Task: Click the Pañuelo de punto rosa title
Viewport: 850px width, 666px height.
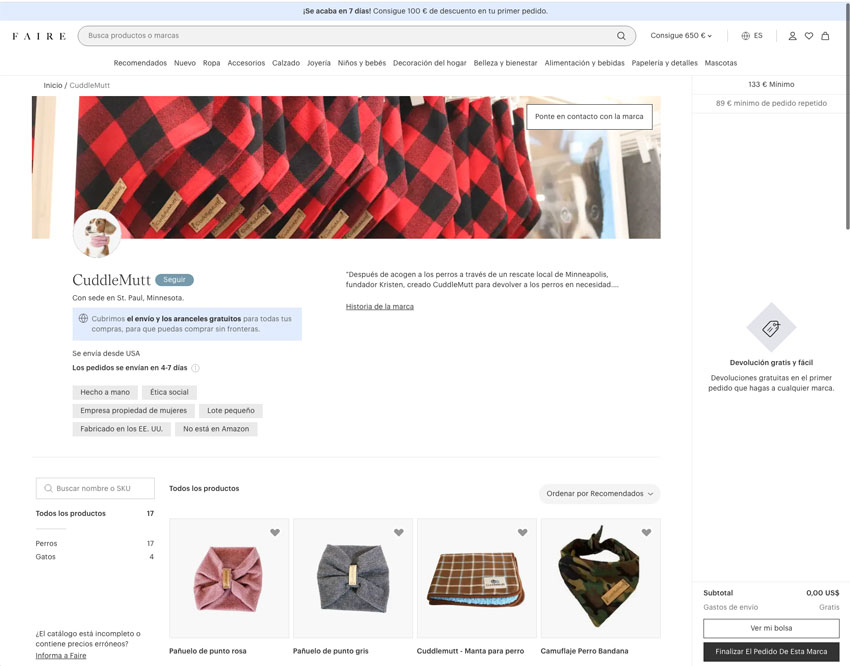Action: point(208,651)
